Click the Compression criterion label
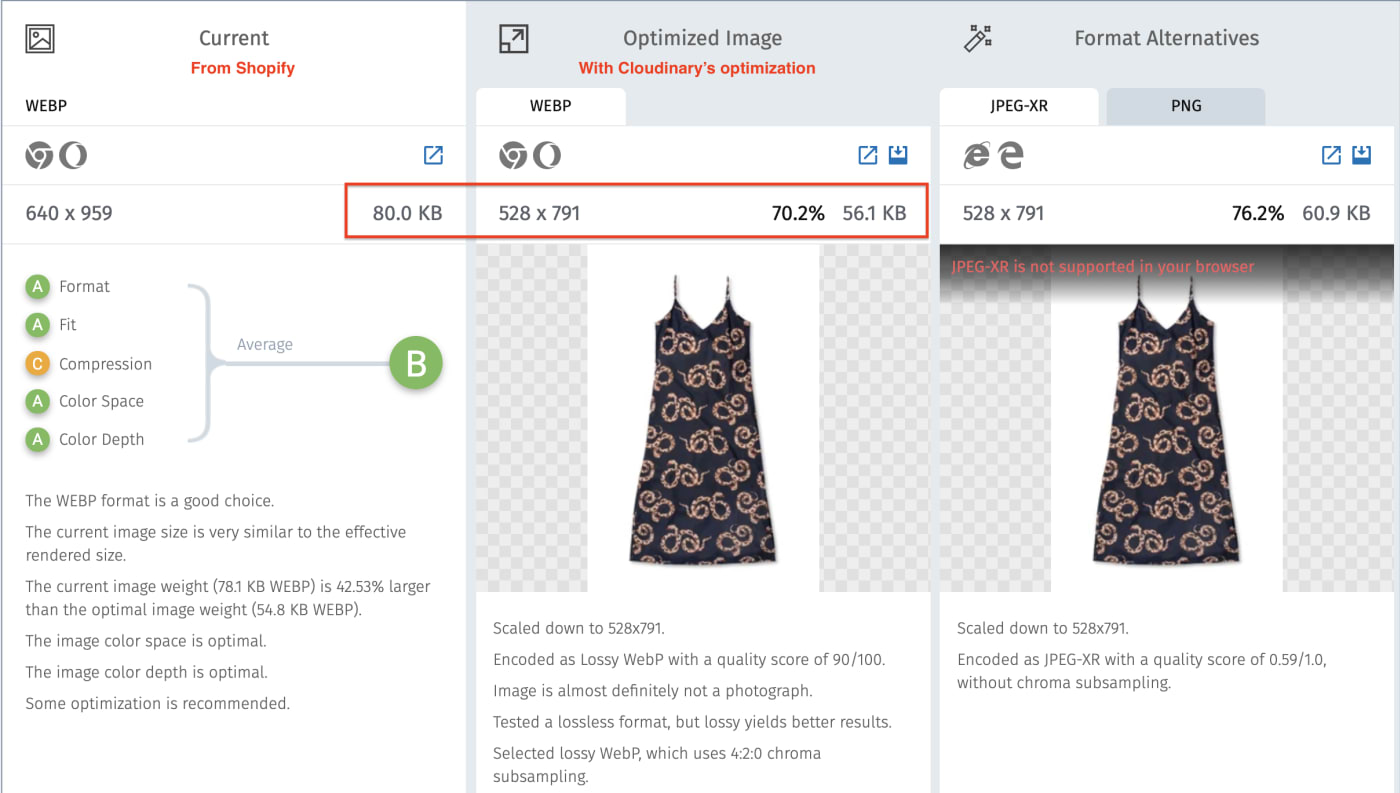The image size is (1400, 793). (106, 364)
